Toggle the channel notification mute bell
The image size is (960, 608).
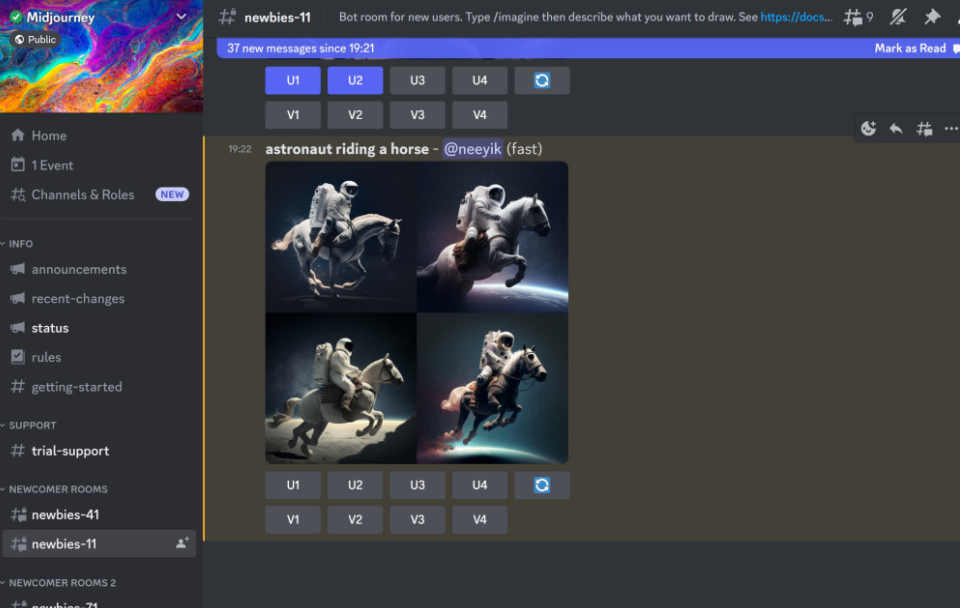coord(898,17)
